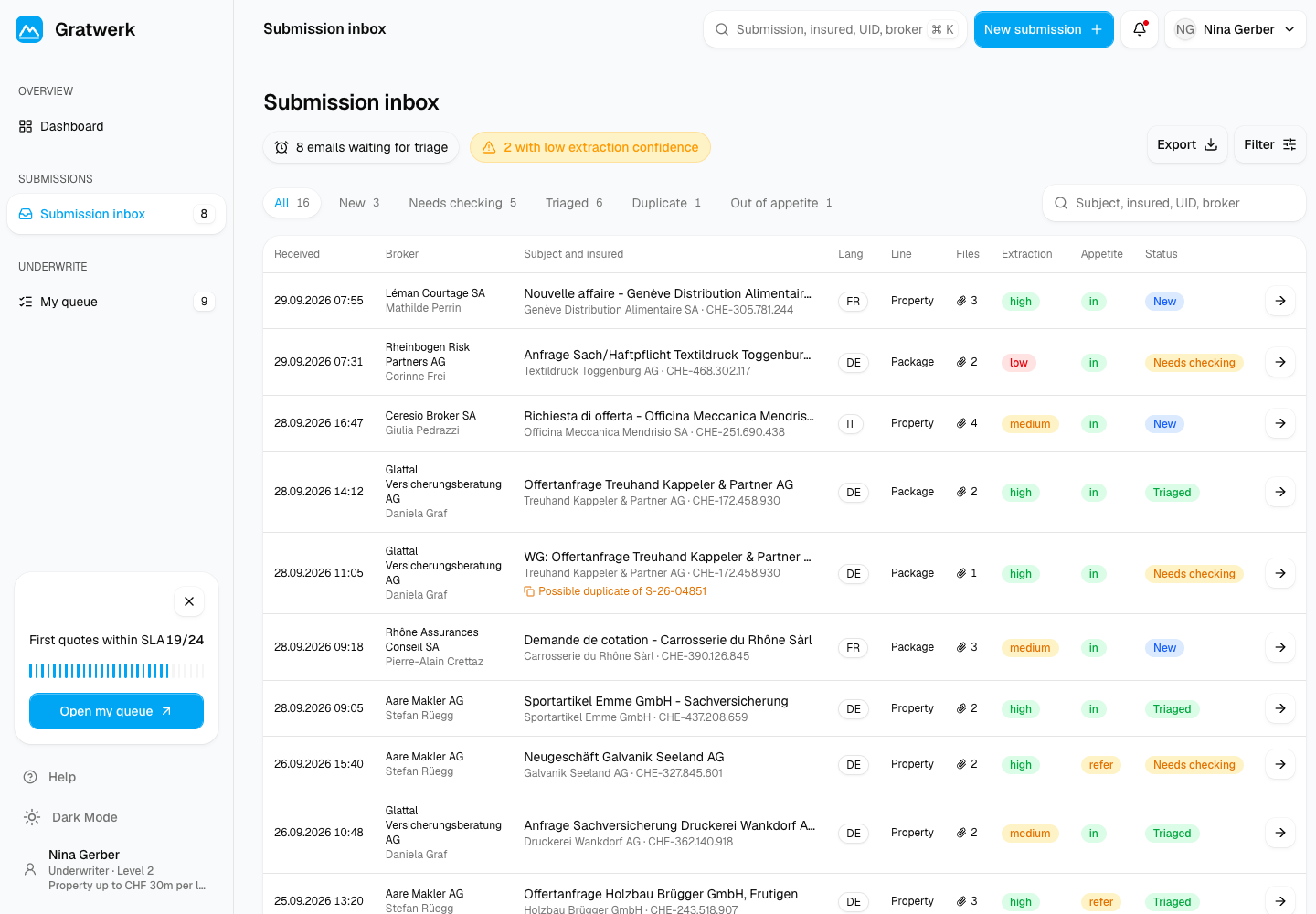Switch to the All tab
Viewport: 1316px width, 914px height.
[292, 203]
